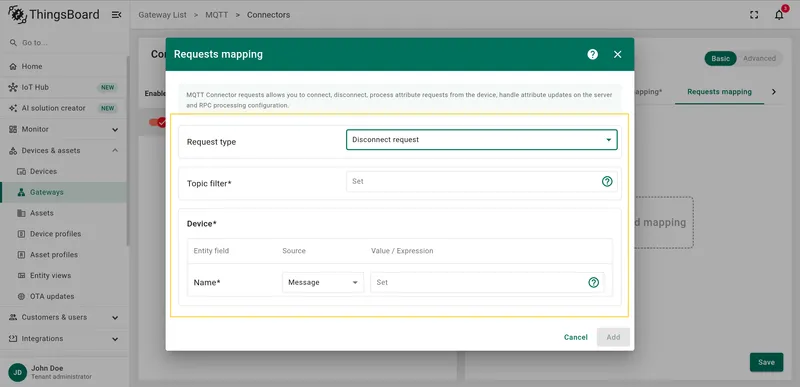Click the Devices & assets icon

click(x=13, y=150)
